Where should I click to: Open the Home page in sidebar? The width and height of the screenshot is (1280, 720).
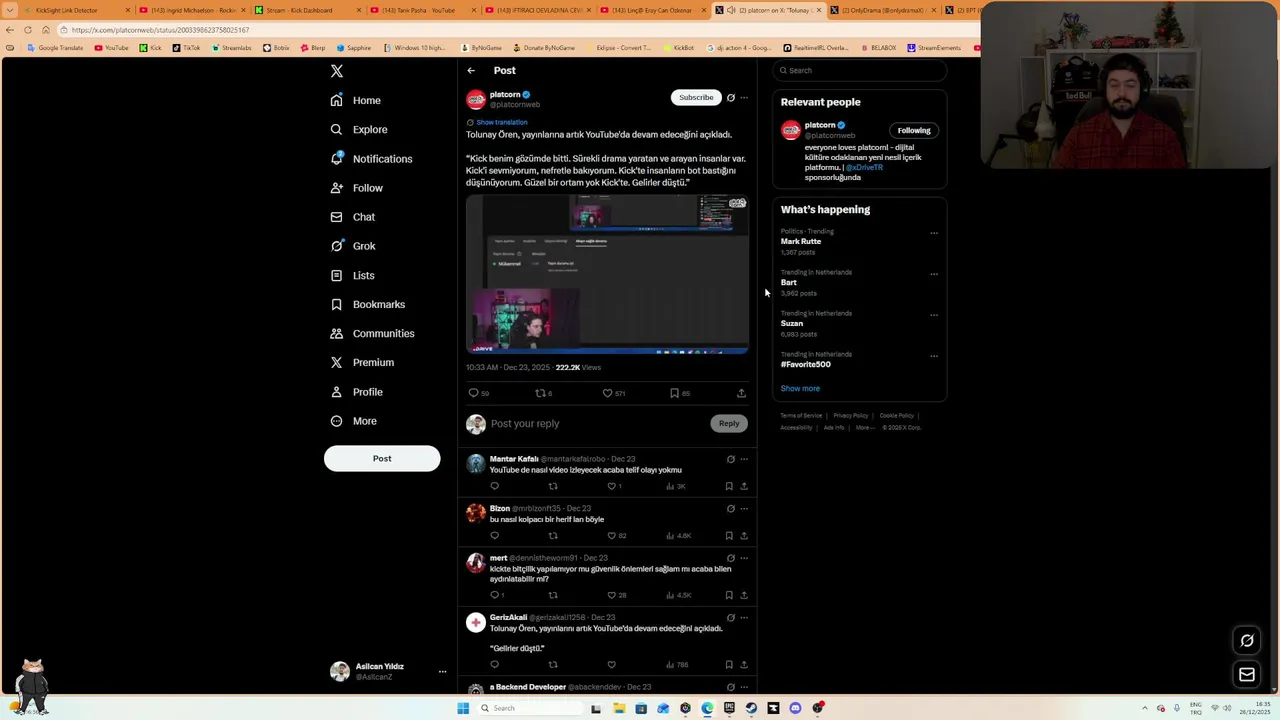(356, 100)
